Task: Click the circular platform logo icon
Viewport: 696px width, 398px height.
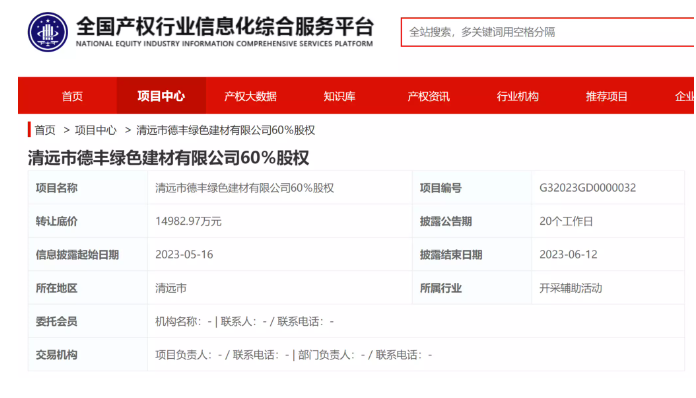Action: click(x=48, y=32)
